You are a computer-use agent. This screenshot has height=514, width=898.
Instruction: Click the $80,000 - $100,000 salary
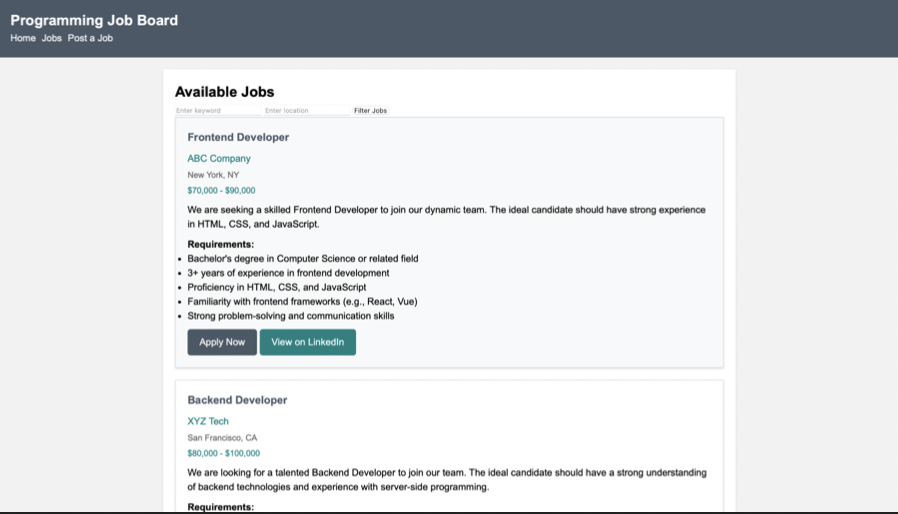(223, 453)
